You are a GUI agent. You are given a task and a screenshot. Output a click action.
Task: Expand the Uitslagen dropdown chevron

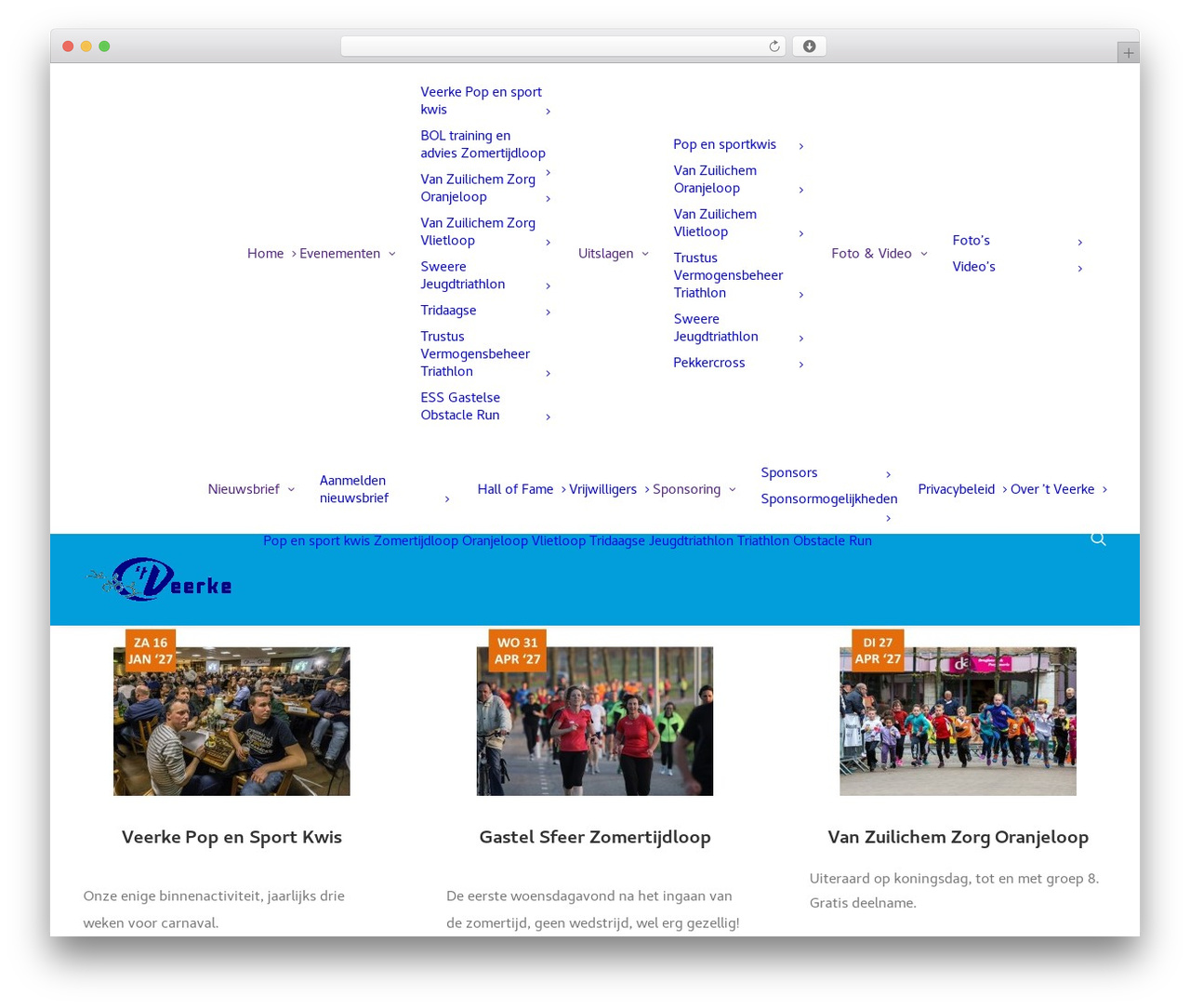click(645, 254)
